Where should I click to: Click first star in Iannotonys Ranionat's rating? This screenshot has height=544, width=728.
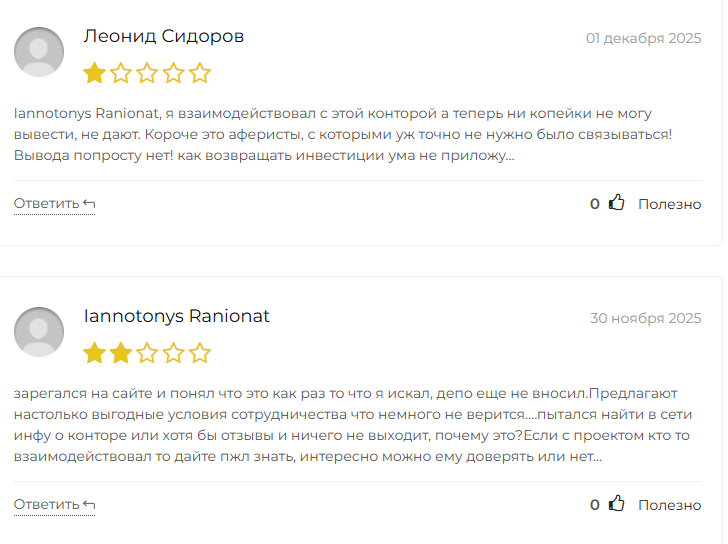[94, 353]
